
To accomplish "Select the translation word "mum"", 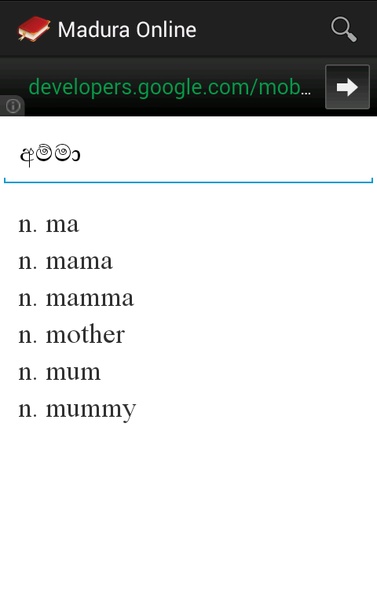I will click(73, 372).
